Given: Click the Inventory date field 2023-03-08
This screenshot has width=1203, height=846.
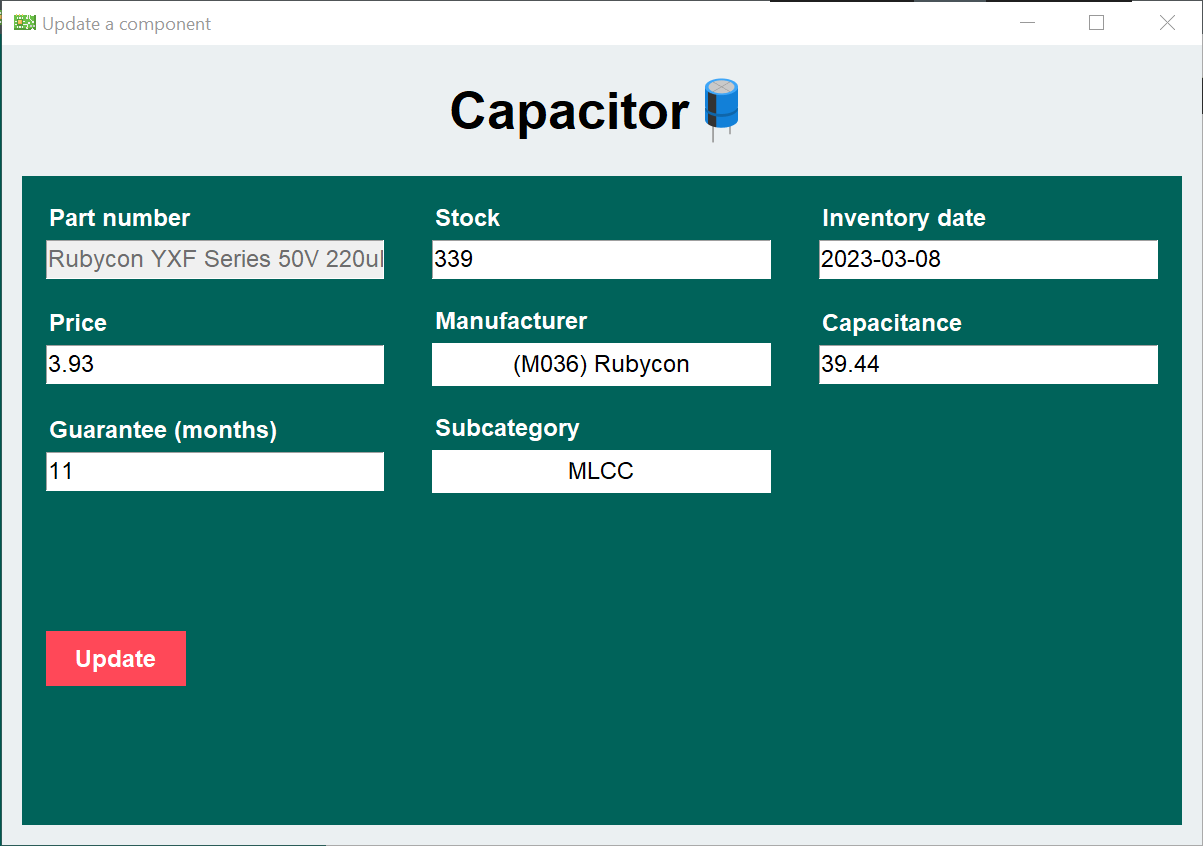Looking at the screenshot, I should click(x=988, y=259).
